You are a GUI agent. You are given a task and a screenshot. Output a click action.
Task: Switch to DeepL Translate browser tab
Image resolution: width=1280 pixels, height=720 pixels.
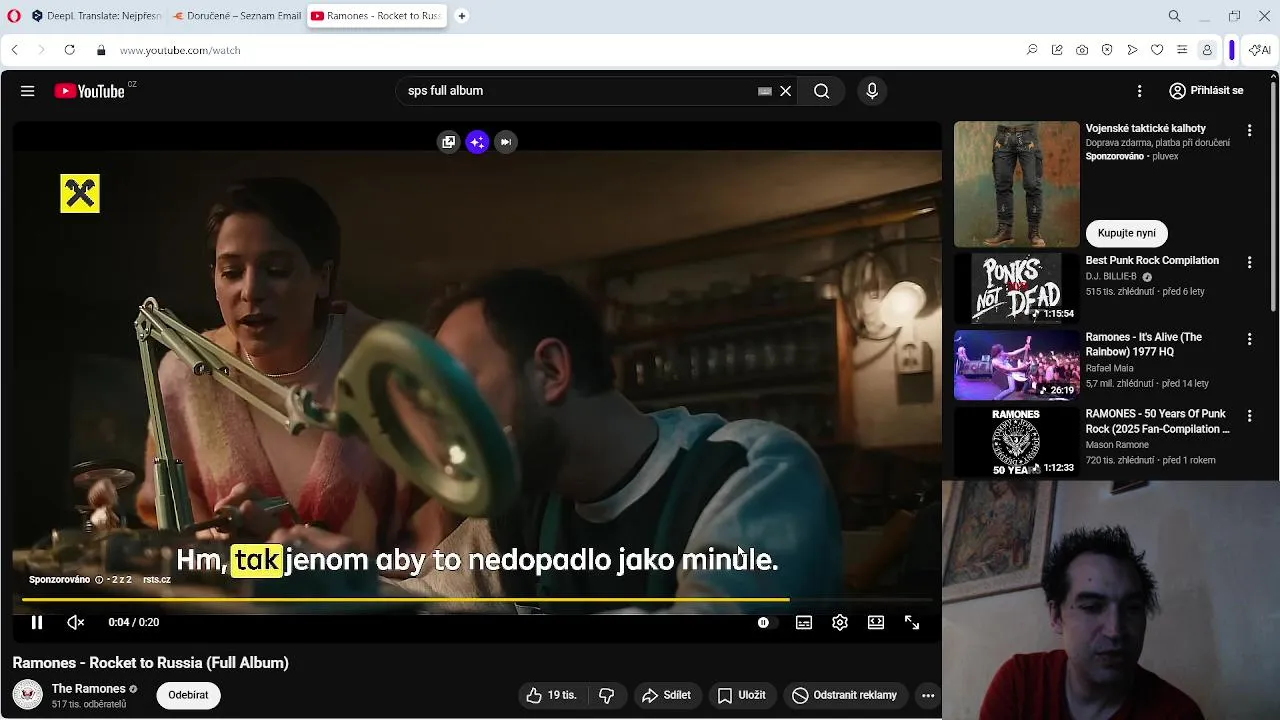[x=96, y=16]
